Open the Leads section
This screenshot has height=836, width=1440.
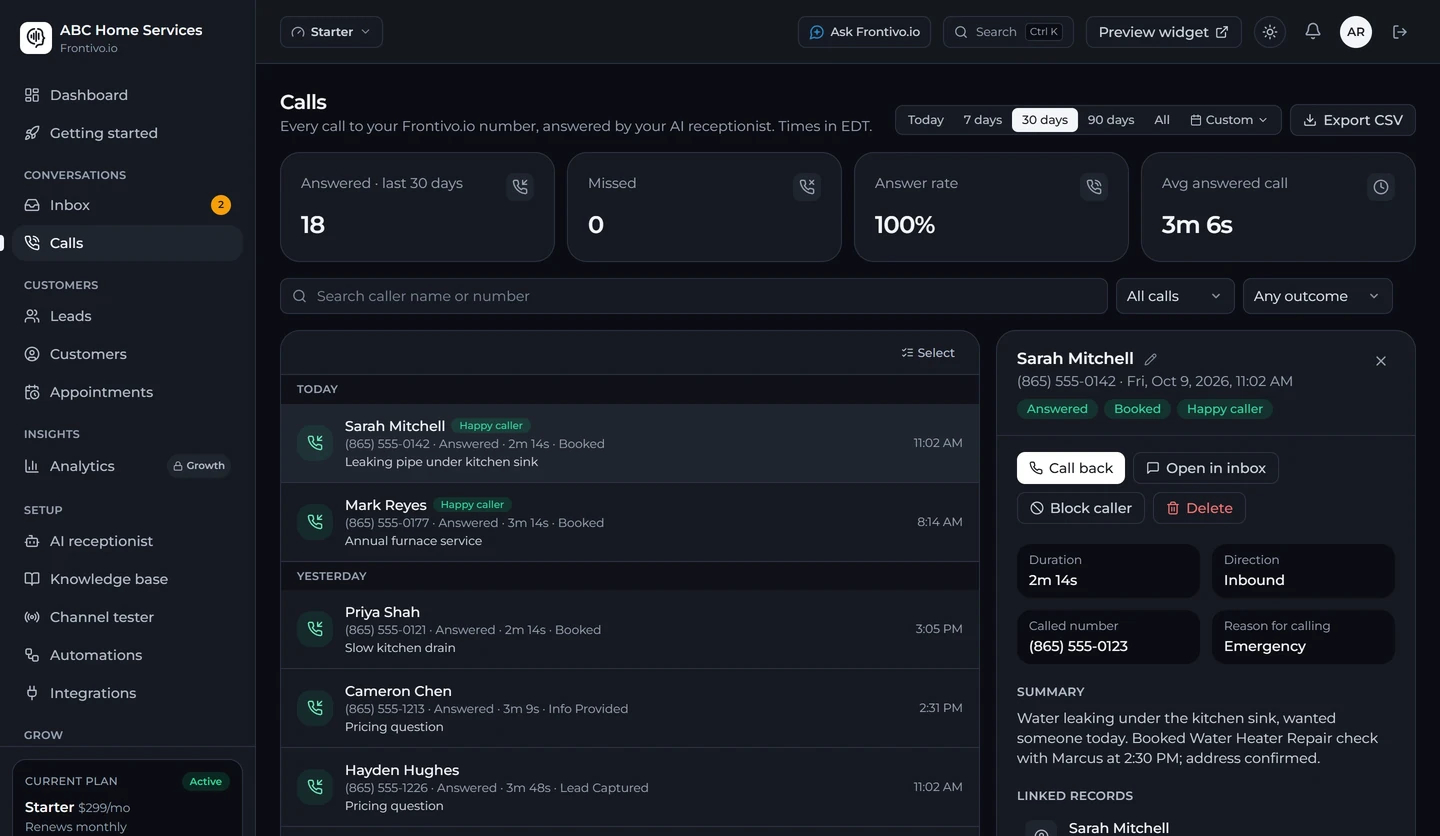click(128, 316)
